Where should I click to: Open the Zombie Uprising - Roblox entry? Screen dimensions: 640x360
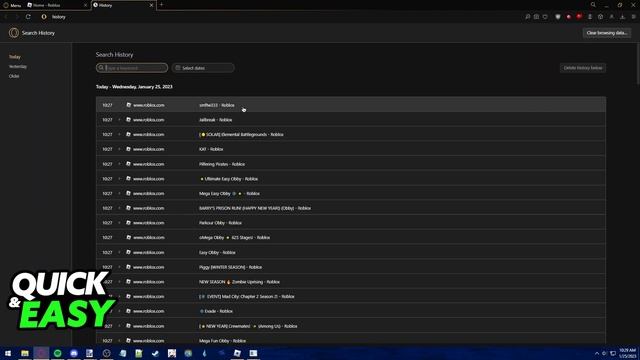[x=351, y=282]
